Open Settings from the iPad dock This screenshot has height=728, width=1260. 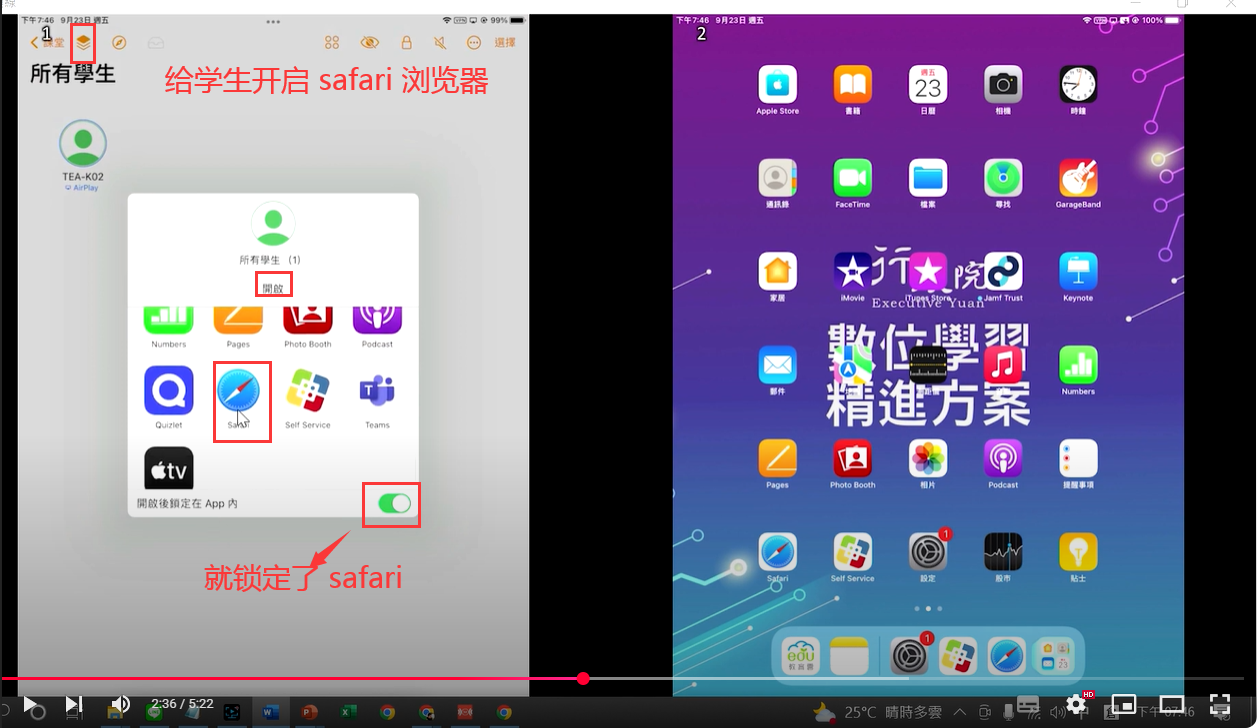tap(910, 656)
